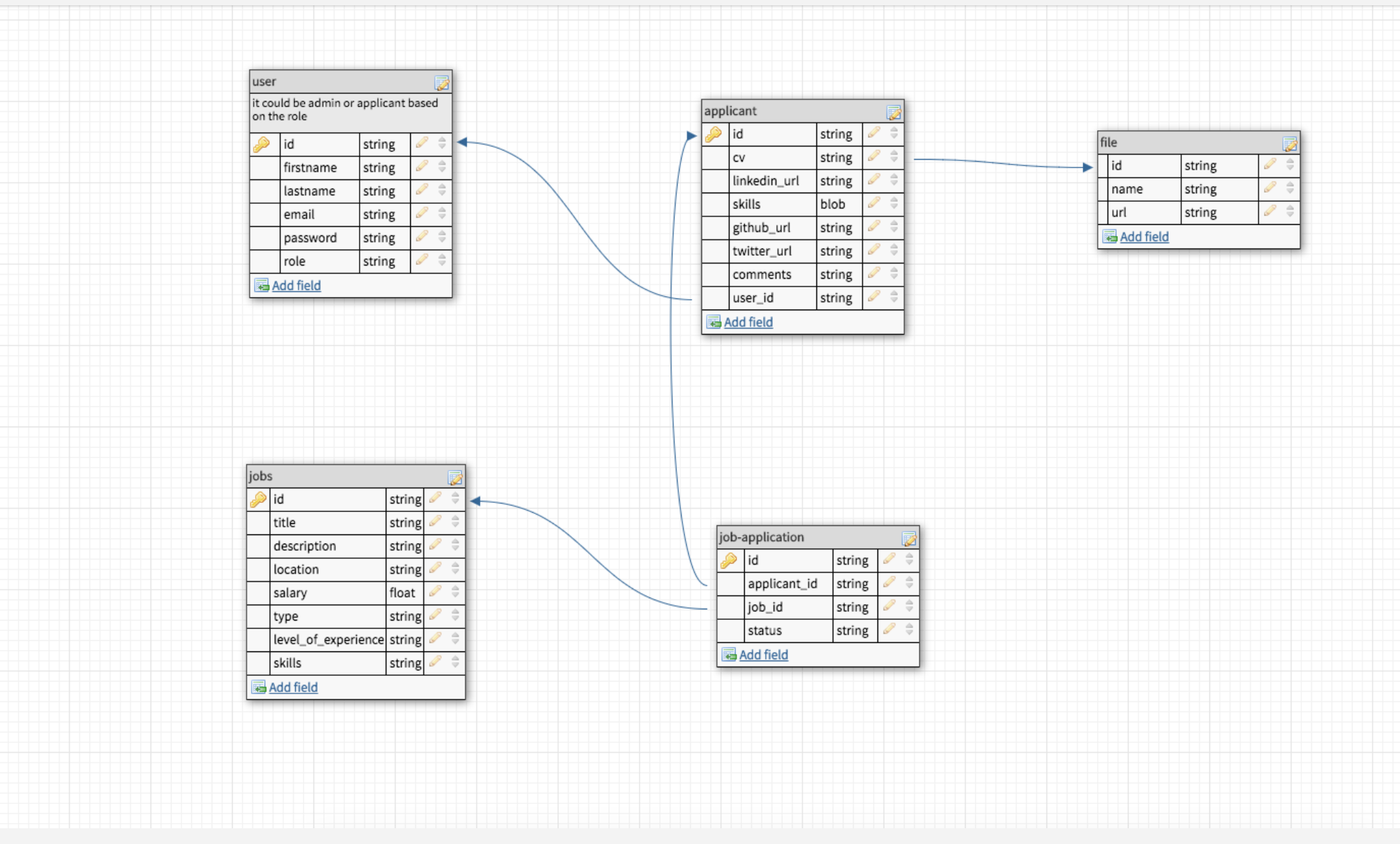
Task: Click linkedin_url field name in applicant table
Action: click(x=765, y=181)
